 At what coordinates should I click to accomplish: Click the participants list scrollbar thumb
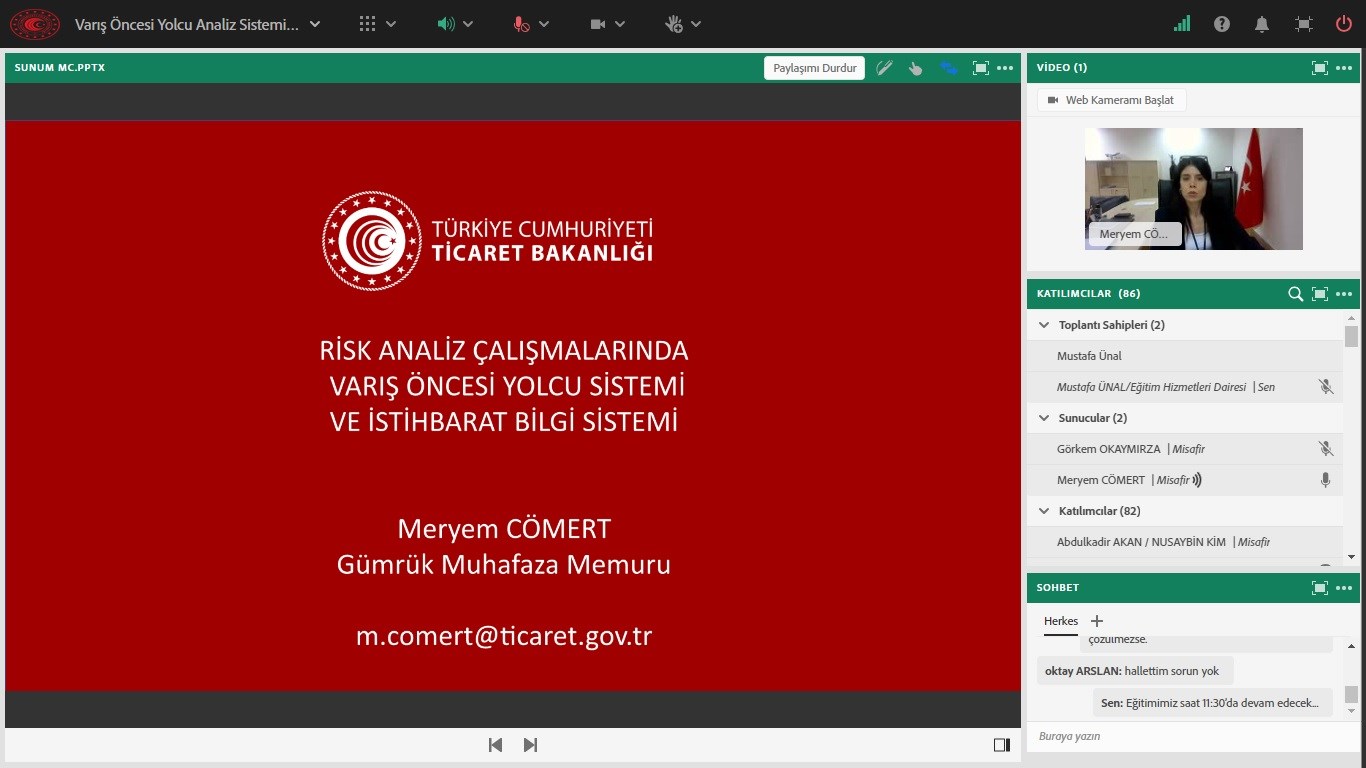(x=1352, y=337)
